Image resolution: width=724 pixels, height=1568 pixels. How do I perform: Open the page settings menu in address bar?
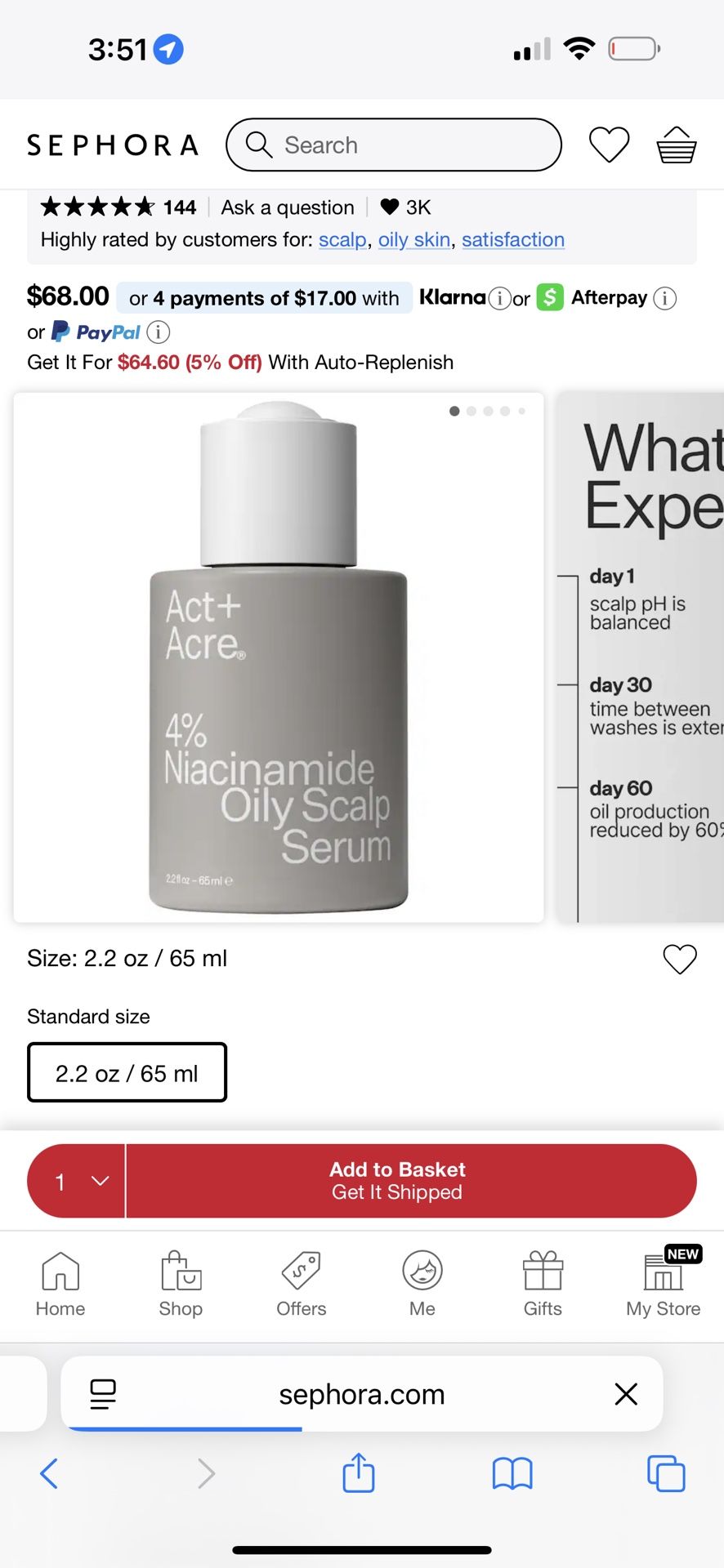point(103,1394)
